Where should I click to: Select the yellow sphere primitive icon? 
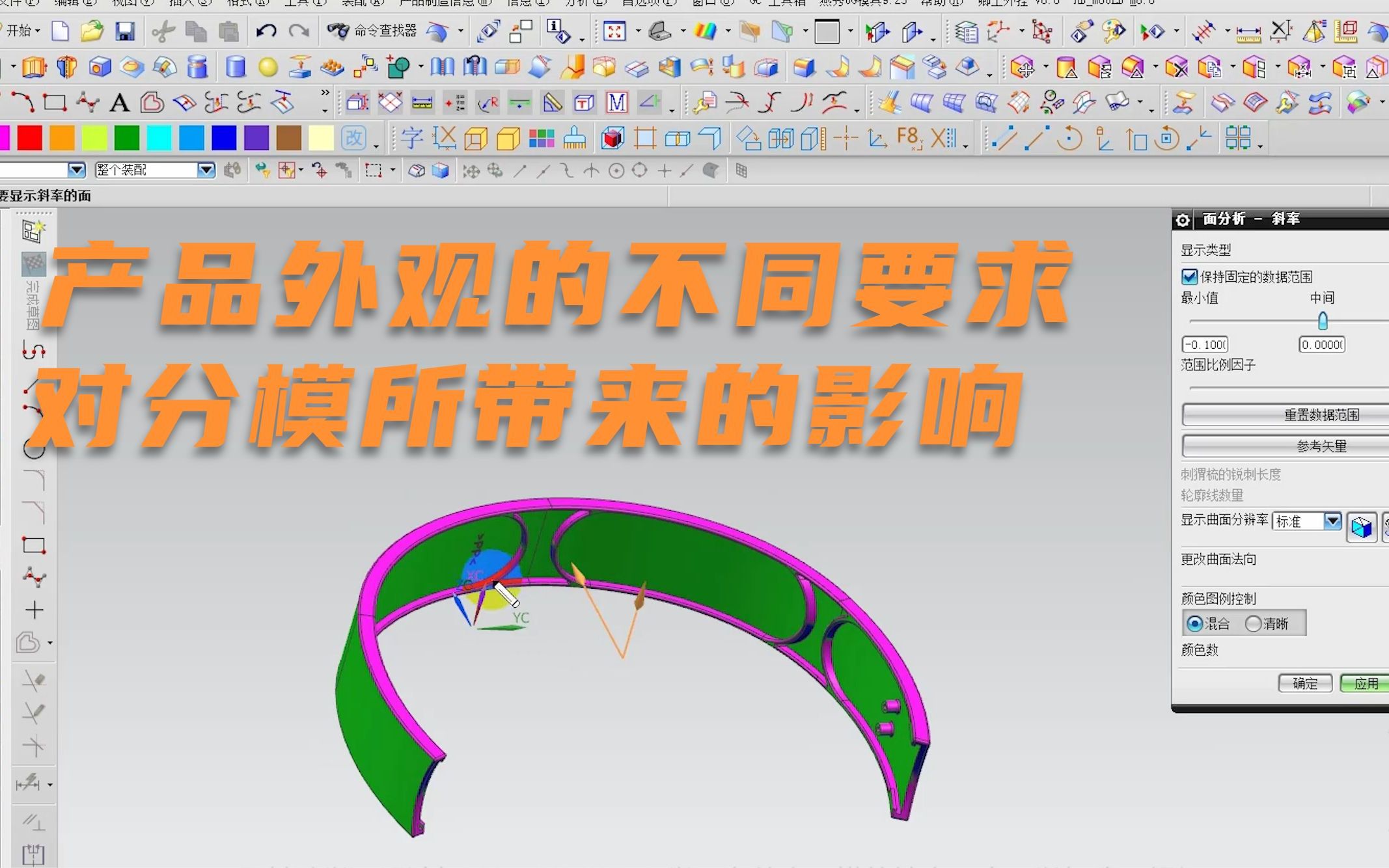coord(268,66)
